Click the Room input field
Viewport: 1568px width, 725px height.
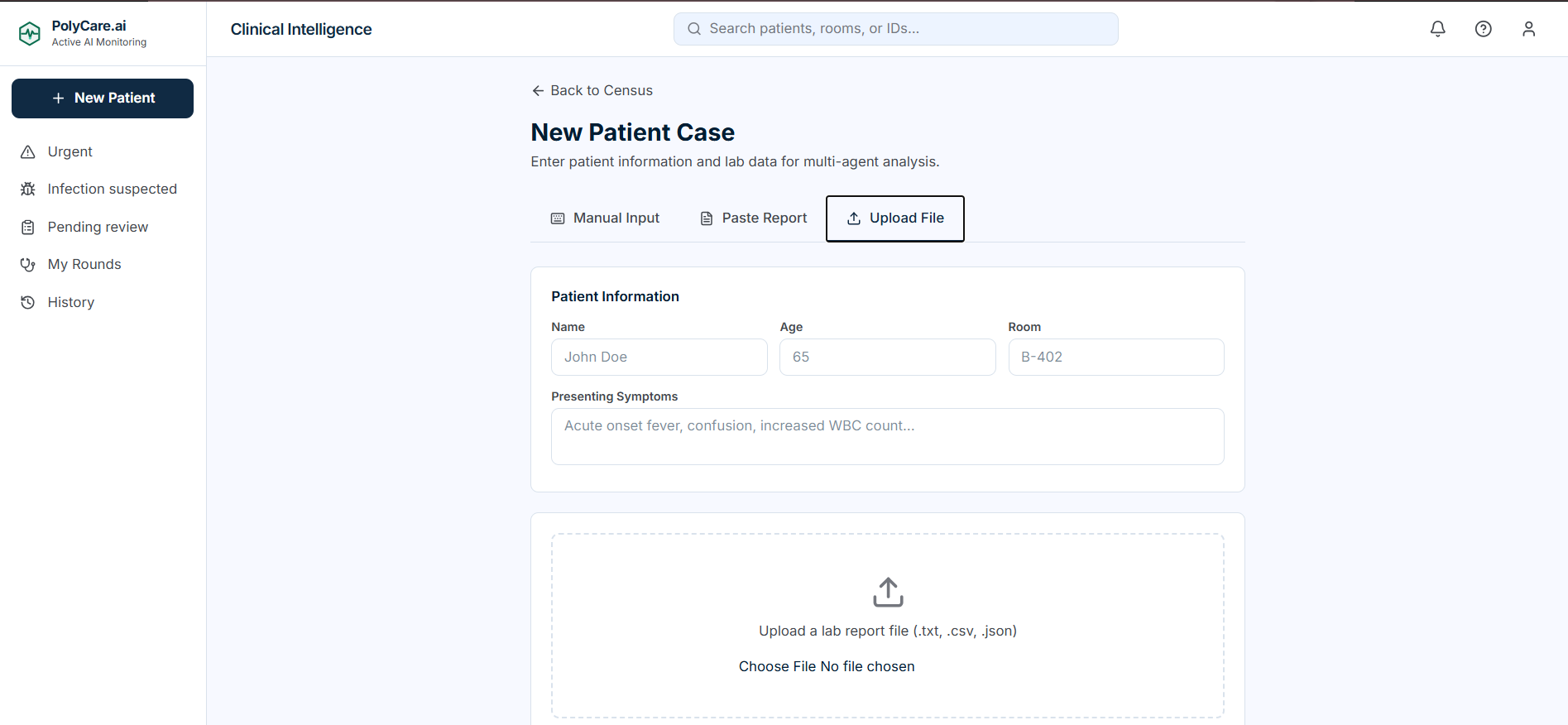[x=1116, y=358]
